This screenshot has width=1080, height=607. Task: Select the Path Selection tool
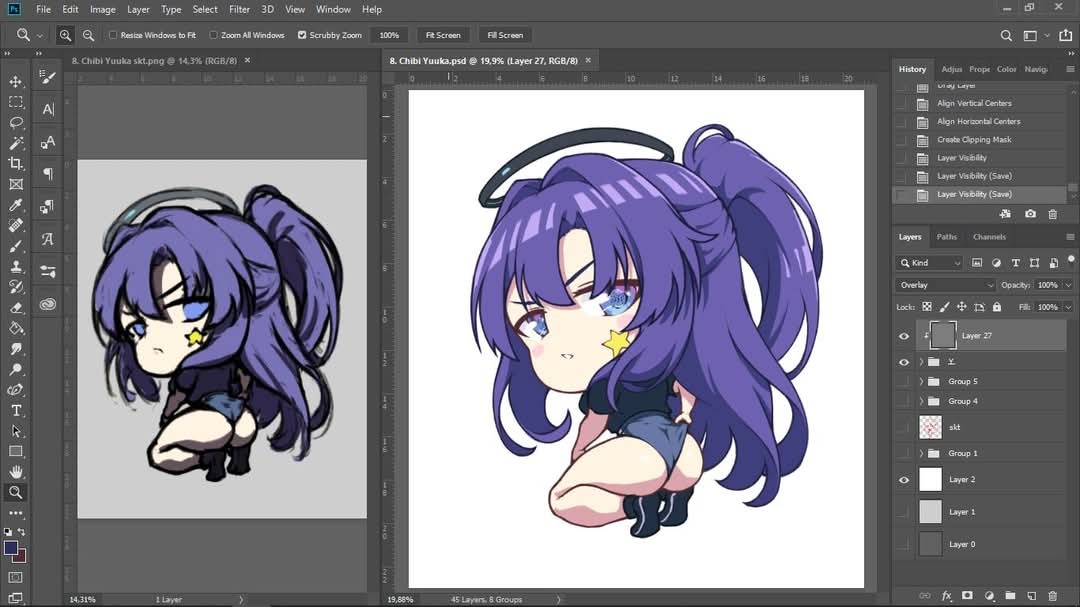pyautogui.click(x=16, y=431)
